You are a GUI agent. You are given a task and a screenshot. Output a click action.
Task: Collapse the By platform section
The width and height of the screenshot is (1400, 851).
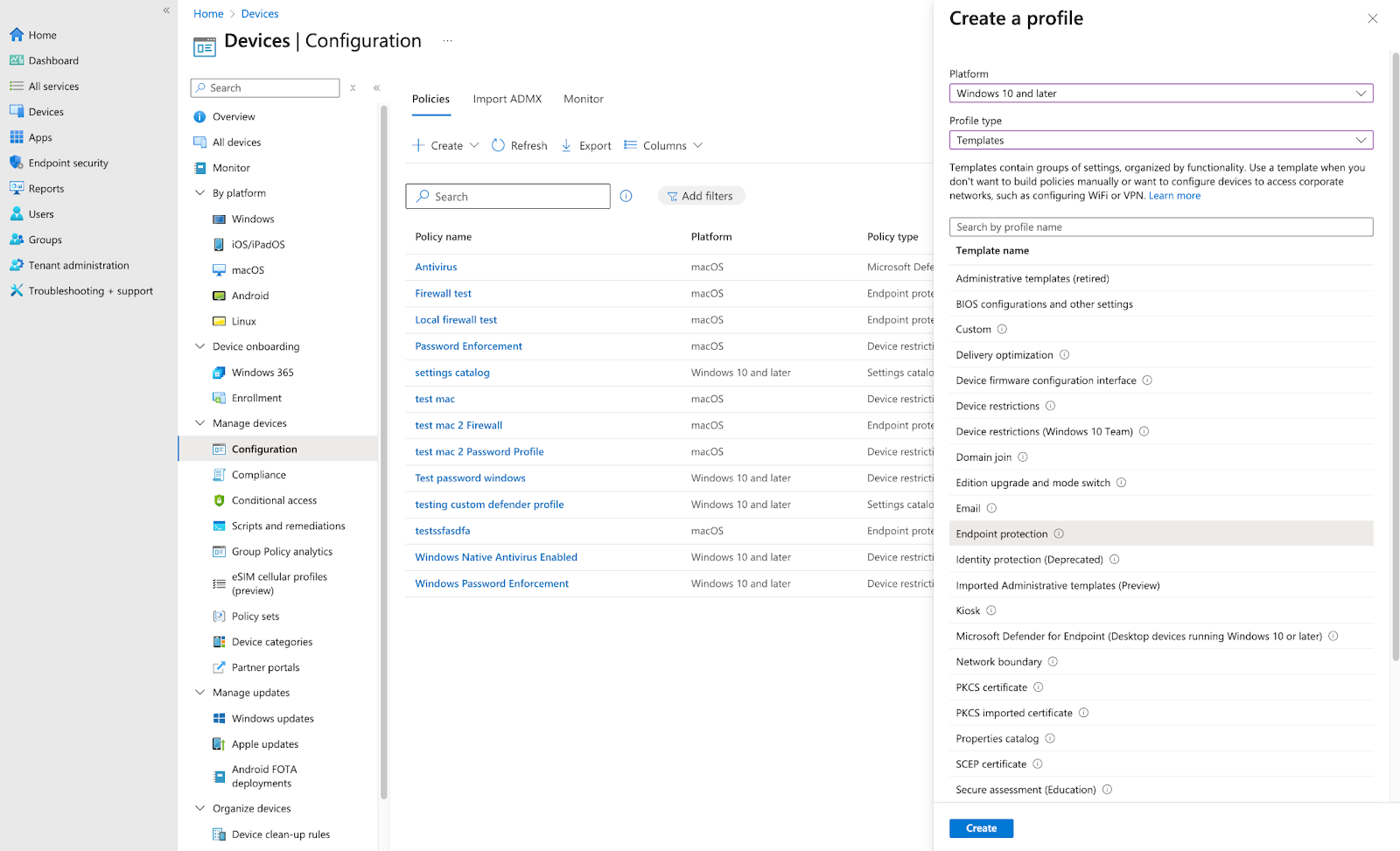click(199, 192)
